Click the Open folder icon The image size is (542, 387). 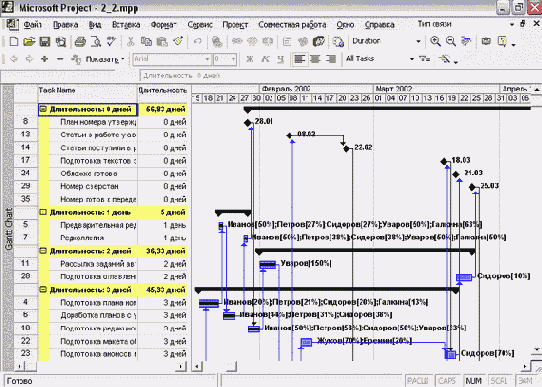pyautogui.click(x=29, y=42)
